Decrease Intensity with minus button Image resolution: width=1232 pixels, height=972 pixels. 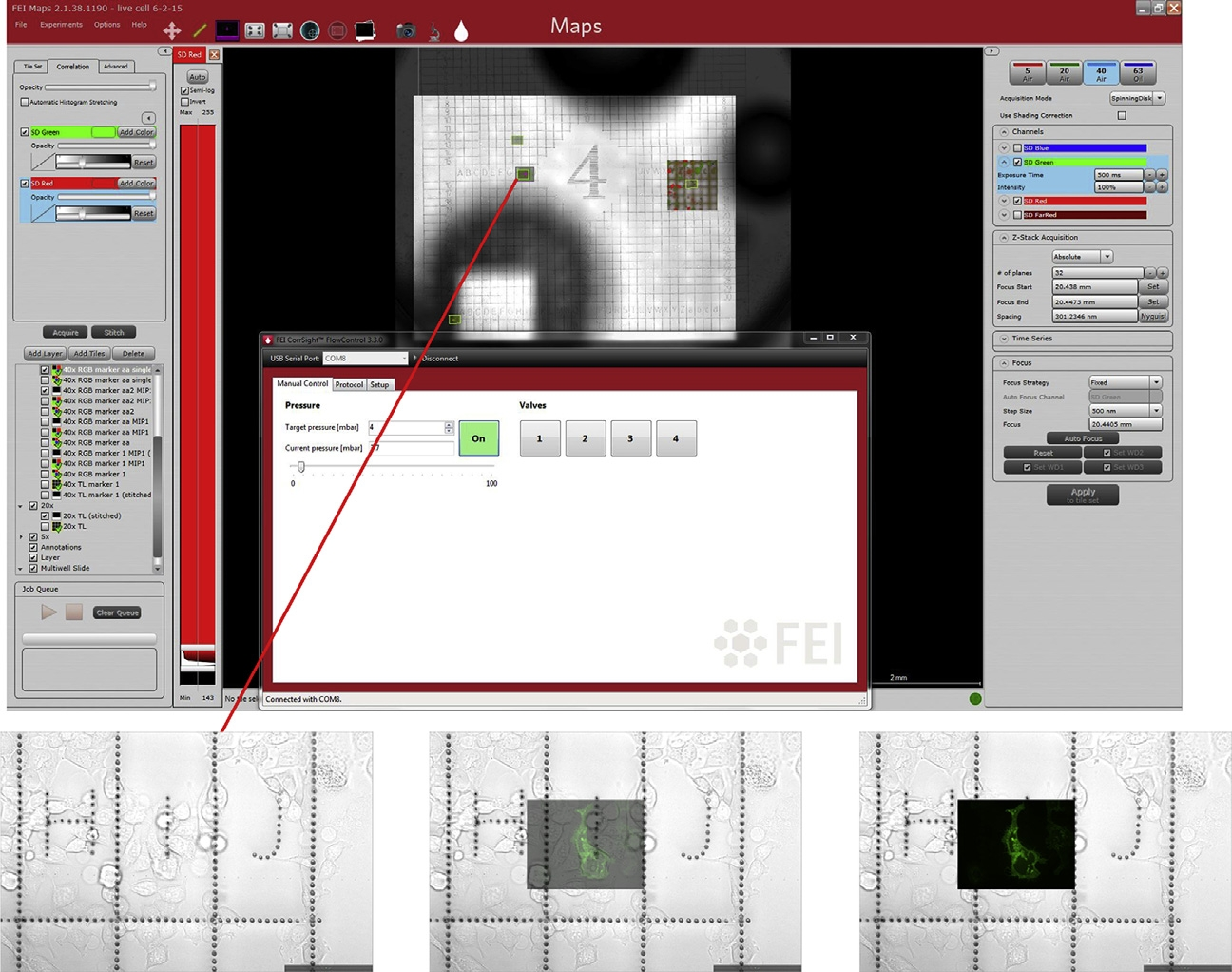click(x=1149, y=187)
